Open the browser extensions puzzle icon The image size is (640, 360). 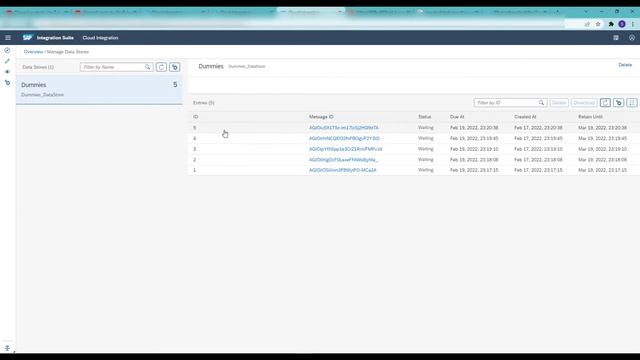[611, 24]
